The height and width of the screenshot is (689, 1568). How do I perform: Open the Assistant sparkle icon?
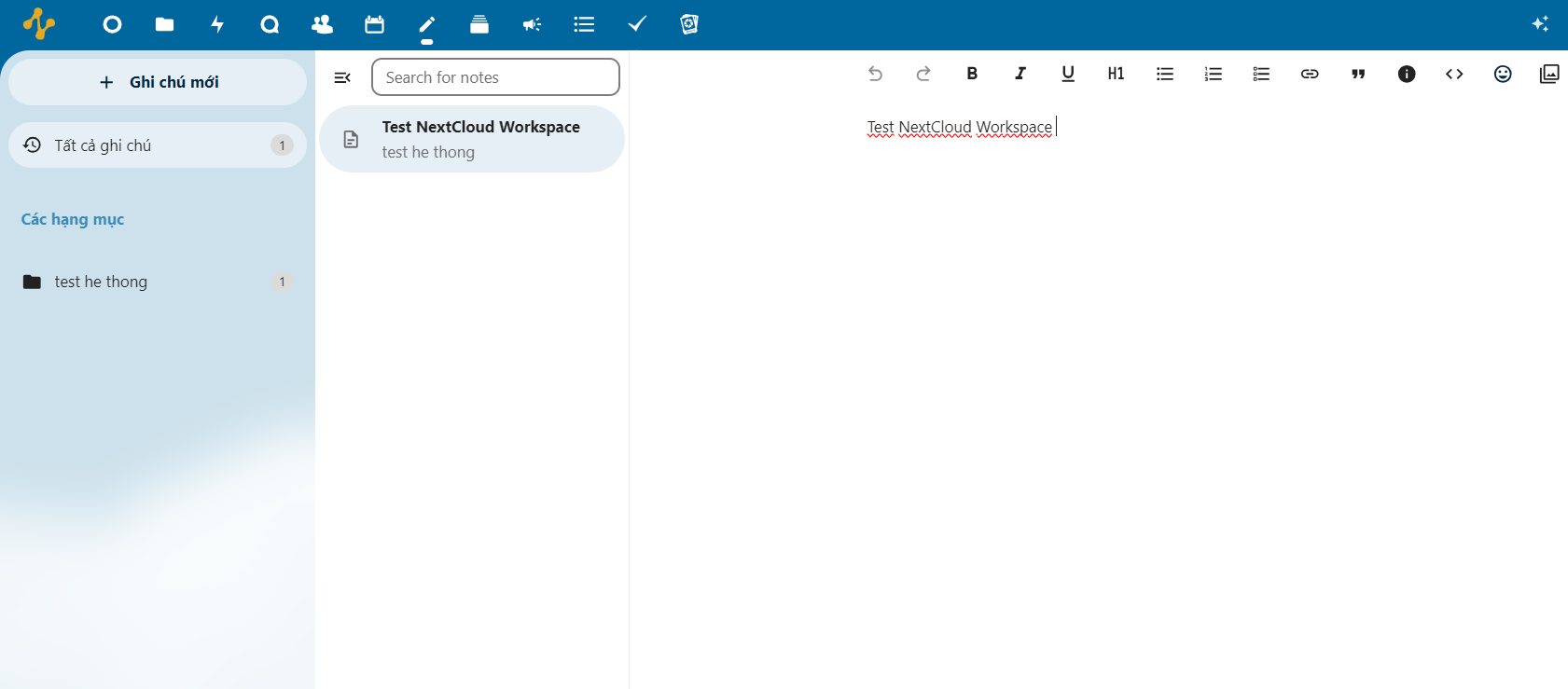pos(1540,24)
